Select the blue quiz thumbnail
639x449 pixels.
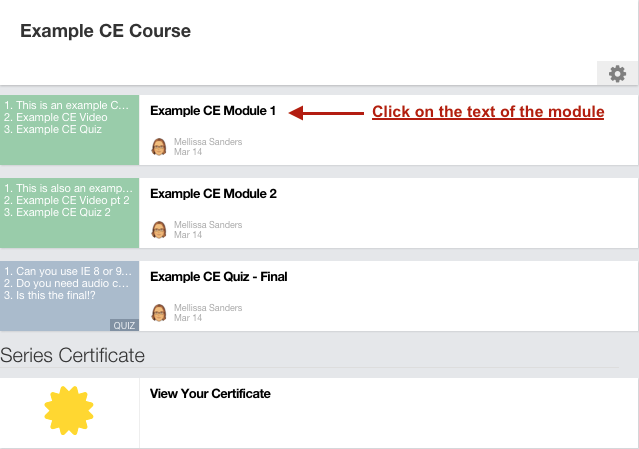(69, 296)
